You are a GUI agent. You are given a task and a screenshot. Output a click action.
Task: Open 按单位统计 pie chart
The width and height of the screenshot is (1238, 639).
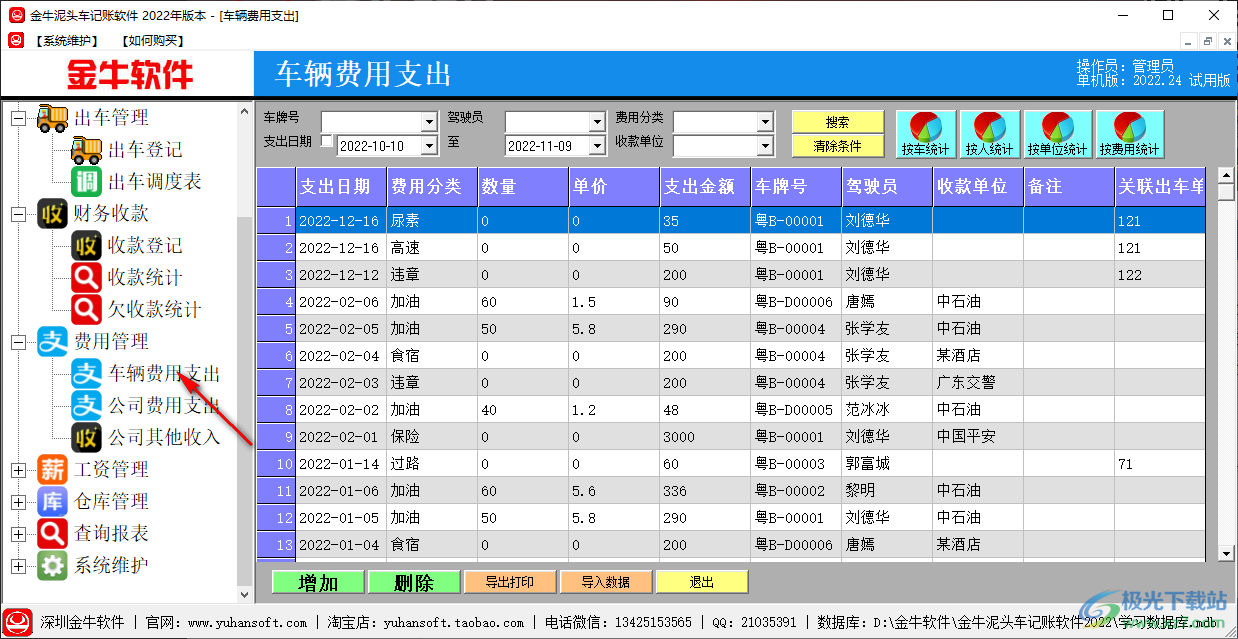click(x=1058, y=134)
